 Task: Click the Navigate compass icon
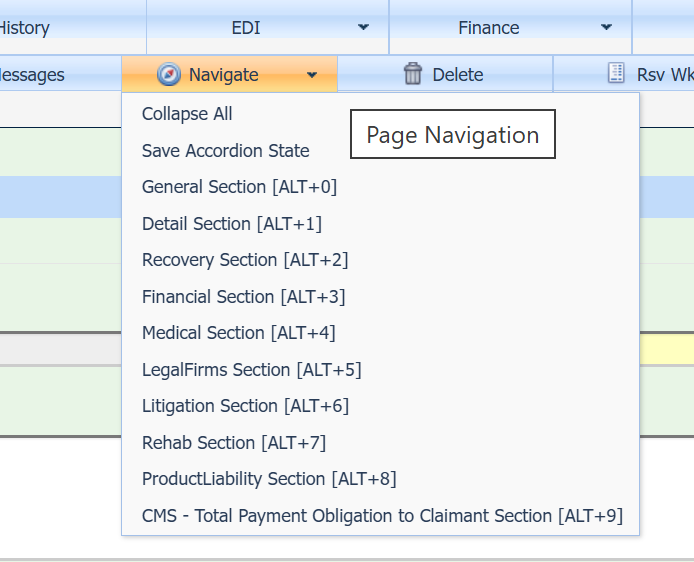click(169, 74)
